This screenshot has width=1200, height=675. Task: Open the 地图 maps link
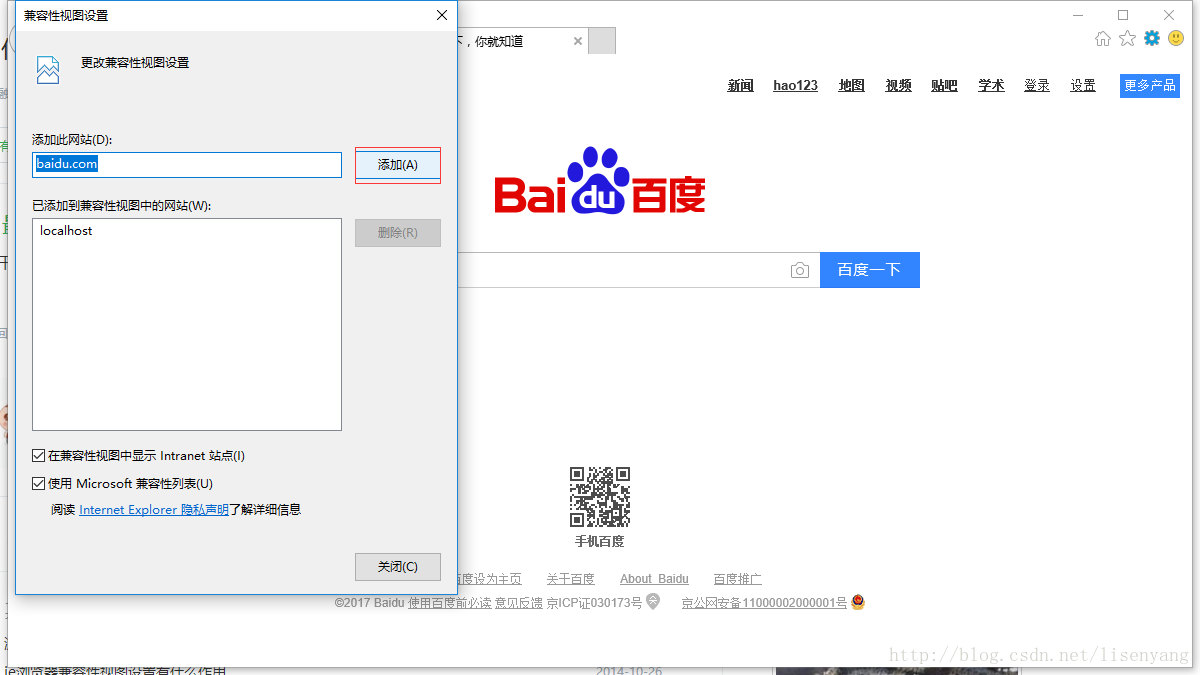[x=852, y=85]
